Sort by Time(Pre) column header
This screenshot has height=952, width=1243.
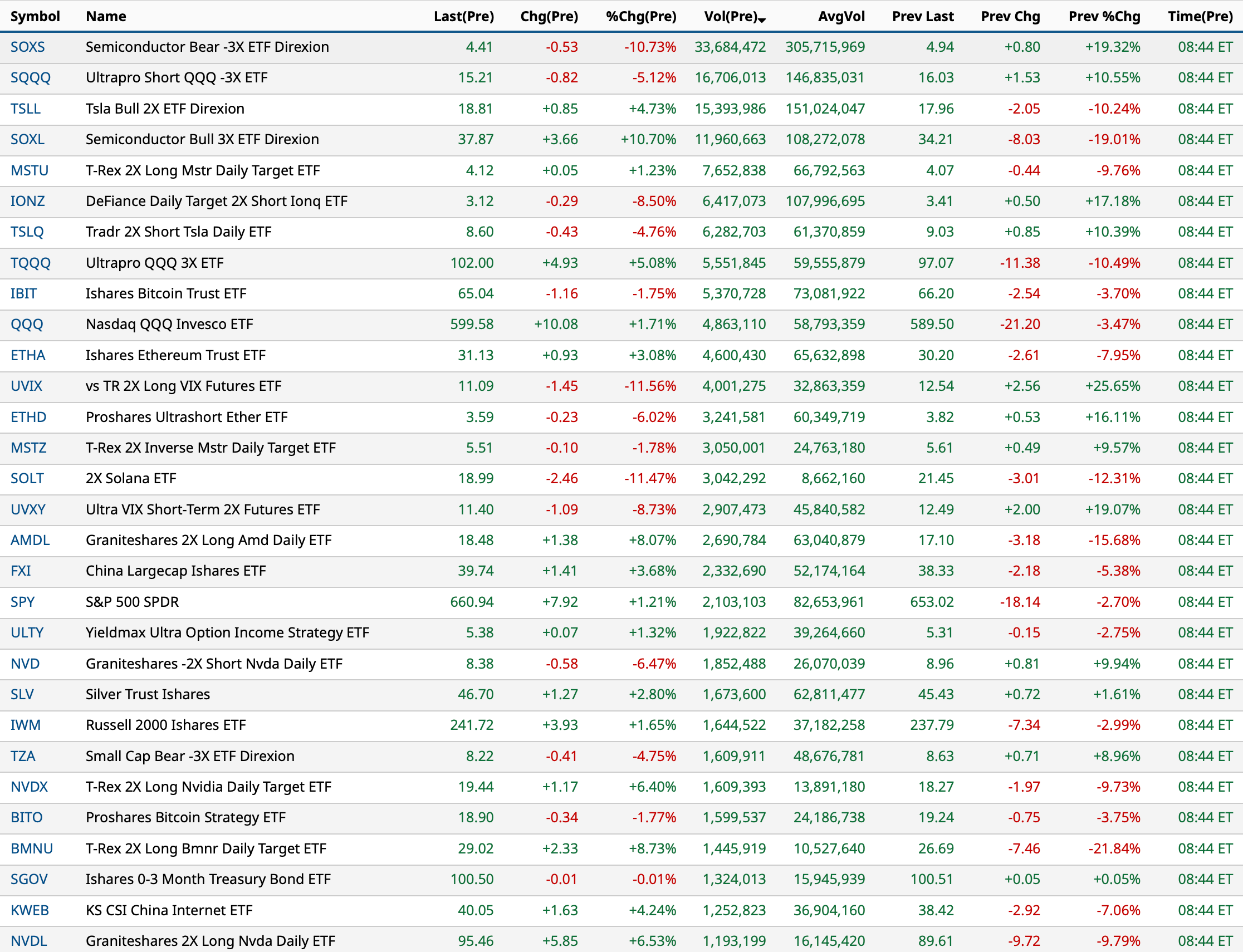1200,17
